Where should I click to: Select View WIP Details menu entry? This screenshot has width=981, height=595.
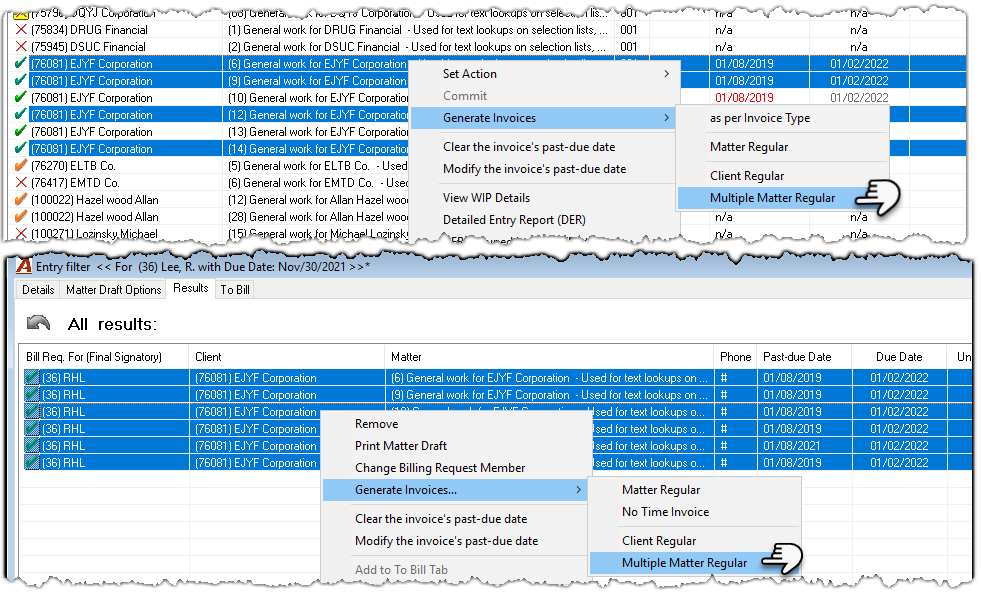pyautogui.click(x=486, y=198)
